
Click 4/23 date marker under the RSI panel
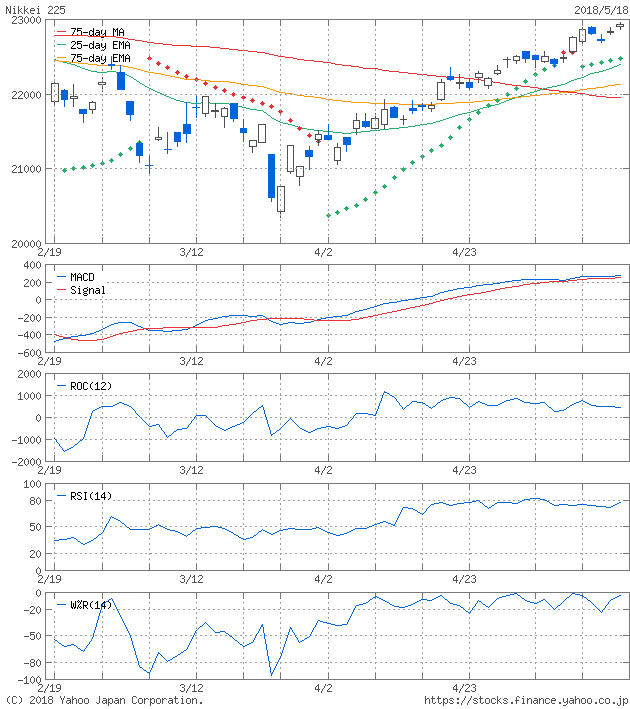463,579
